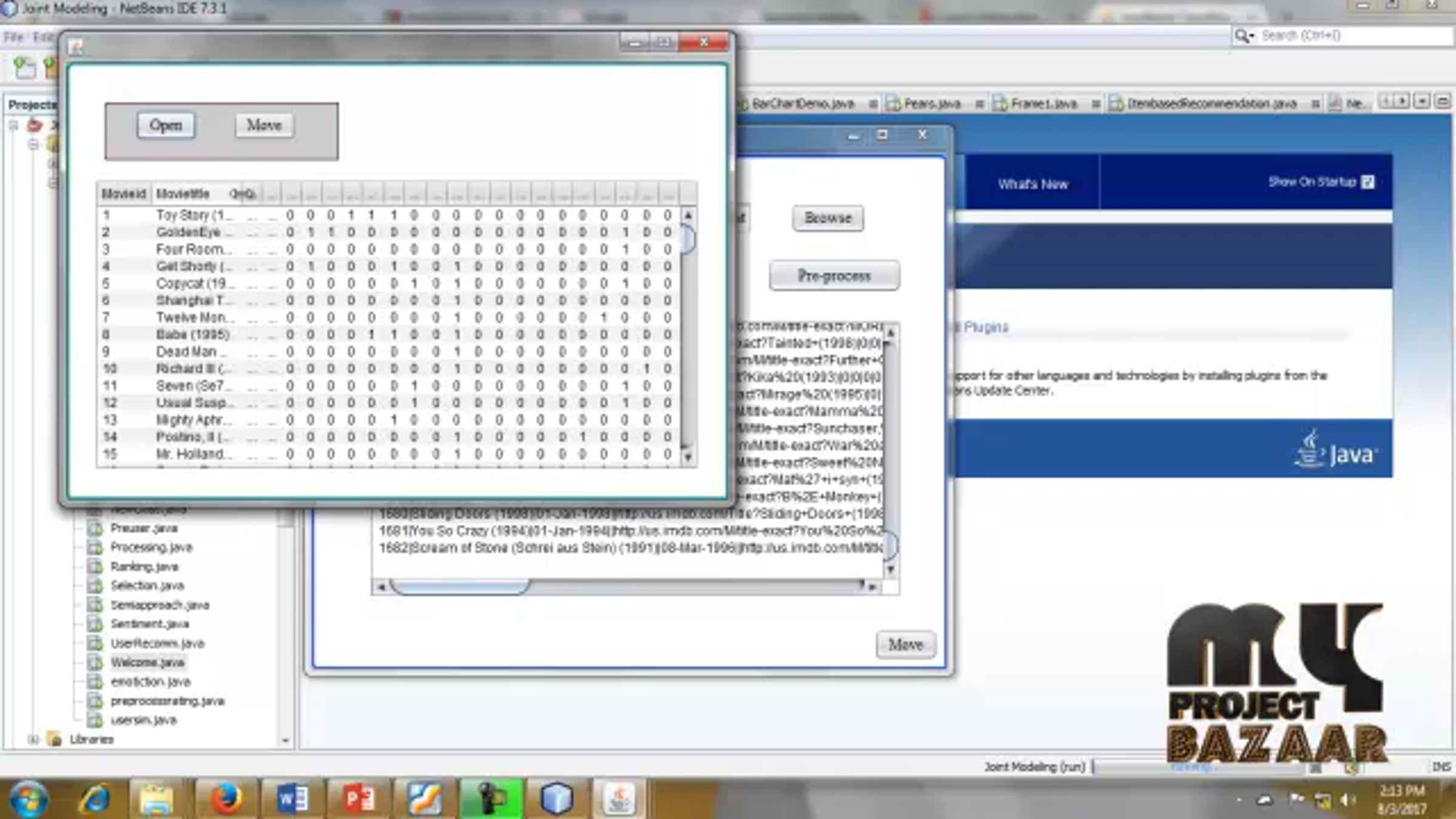Open the Windows Start menu orb

pos(29,798)
